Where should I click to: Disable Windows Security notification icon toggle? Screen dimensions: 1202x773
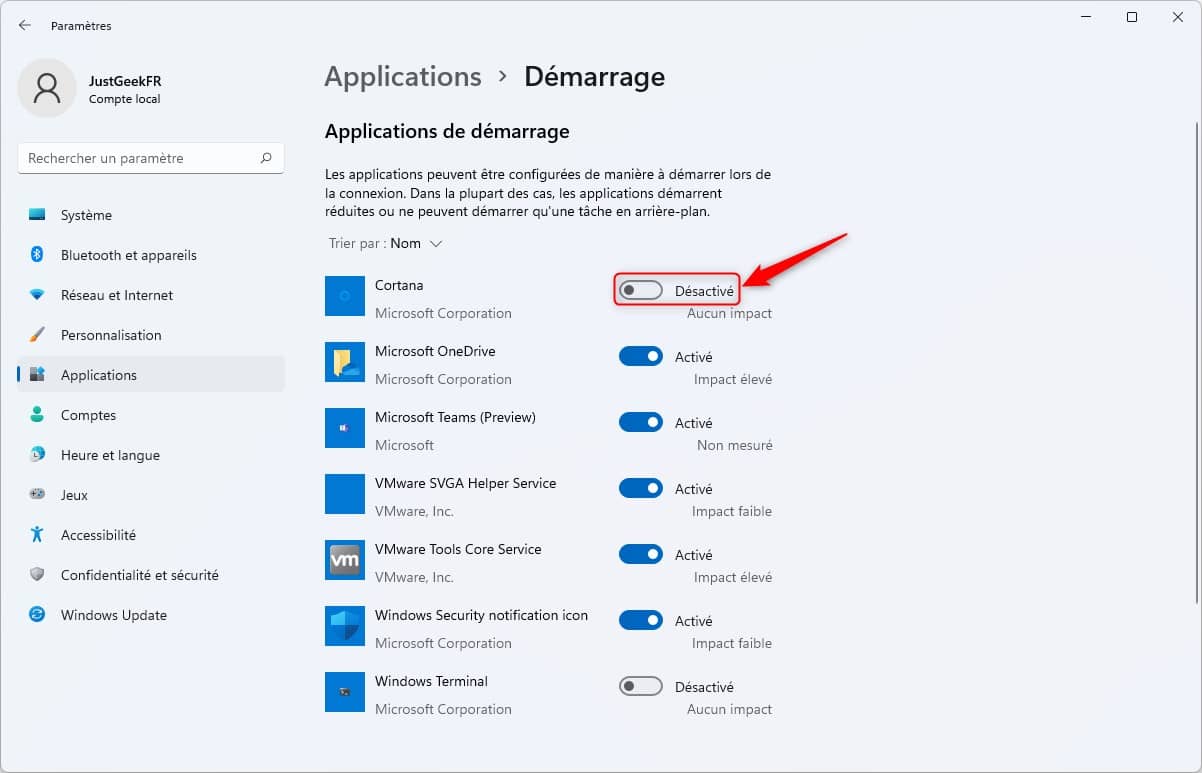[x=641, y=620]
